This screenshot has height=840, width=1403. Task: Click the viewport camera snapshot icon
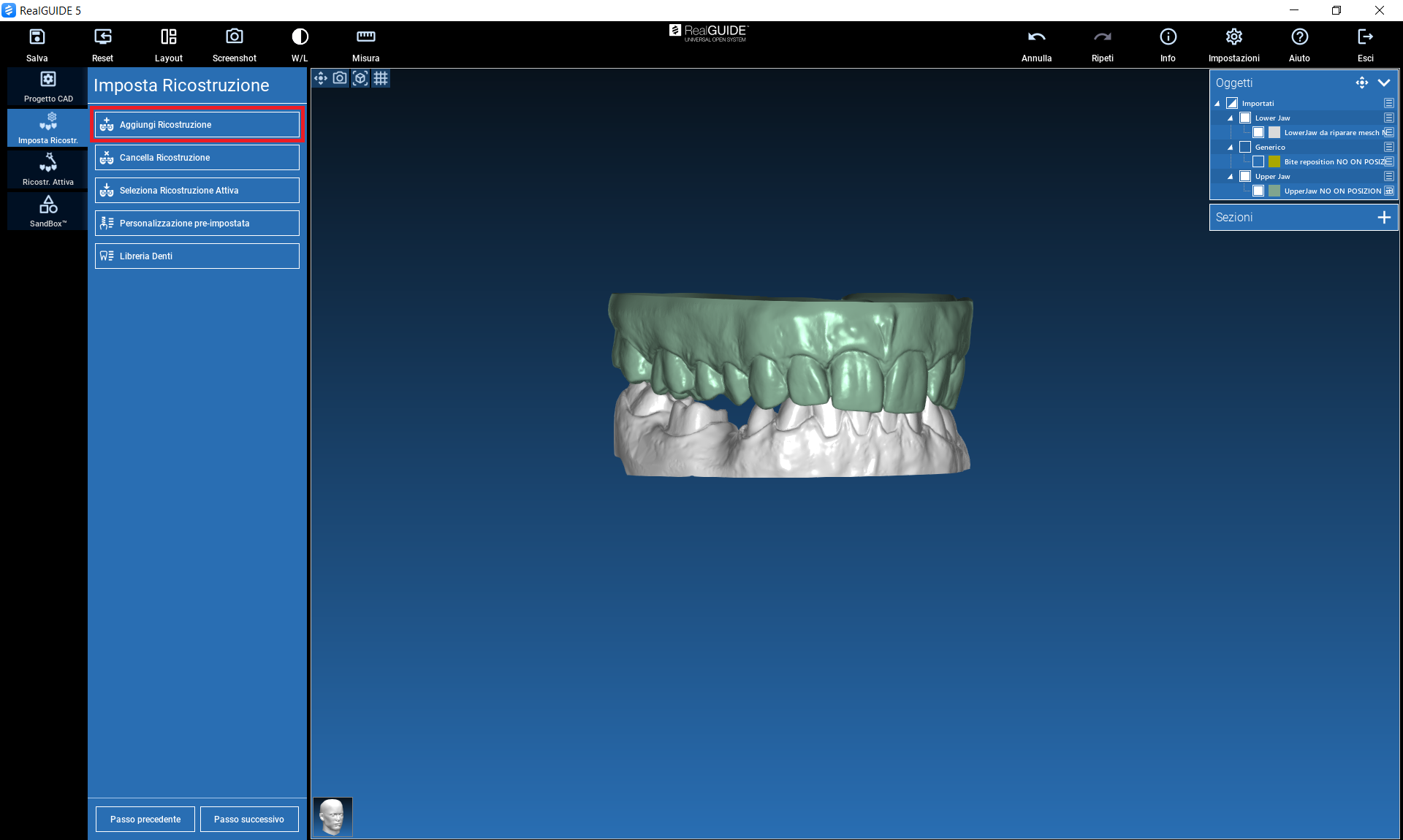pyautogui.click(x=340, y=78)
